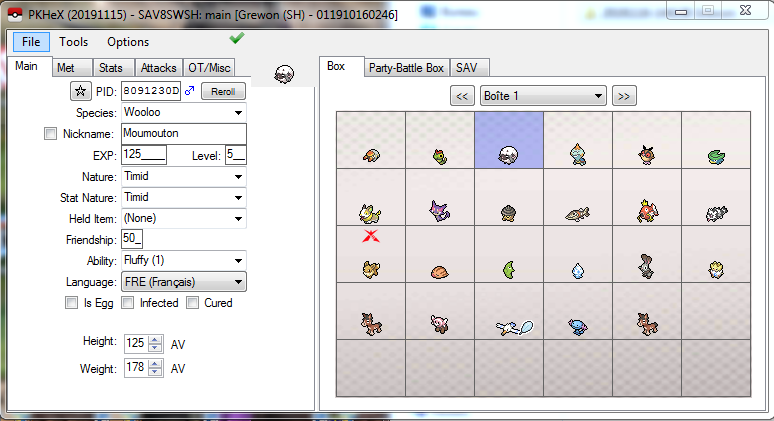Select the Togepi sprite in the box
The image size is (774, 421).
[x=716, y=269]
